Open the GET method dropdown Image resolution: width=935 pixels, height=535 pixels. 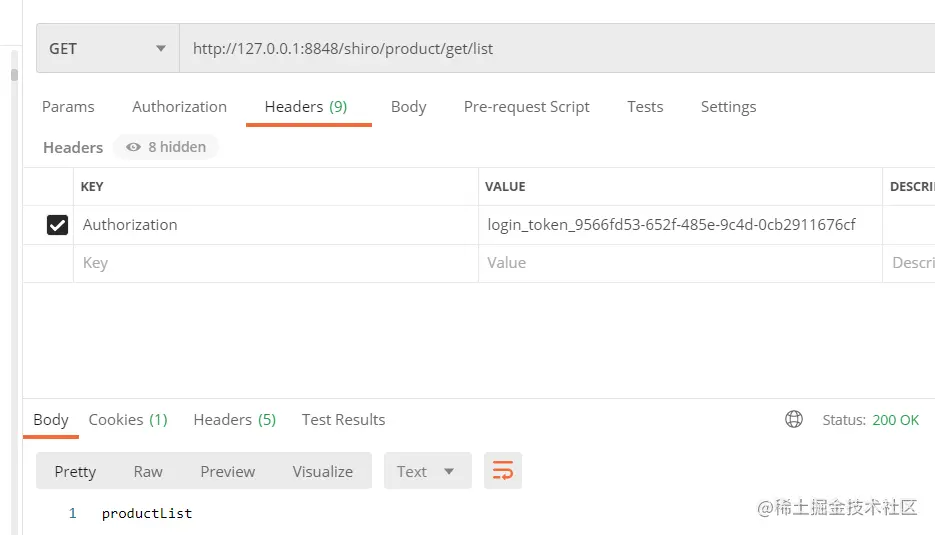pyautogui.click(x=107, y=48)
